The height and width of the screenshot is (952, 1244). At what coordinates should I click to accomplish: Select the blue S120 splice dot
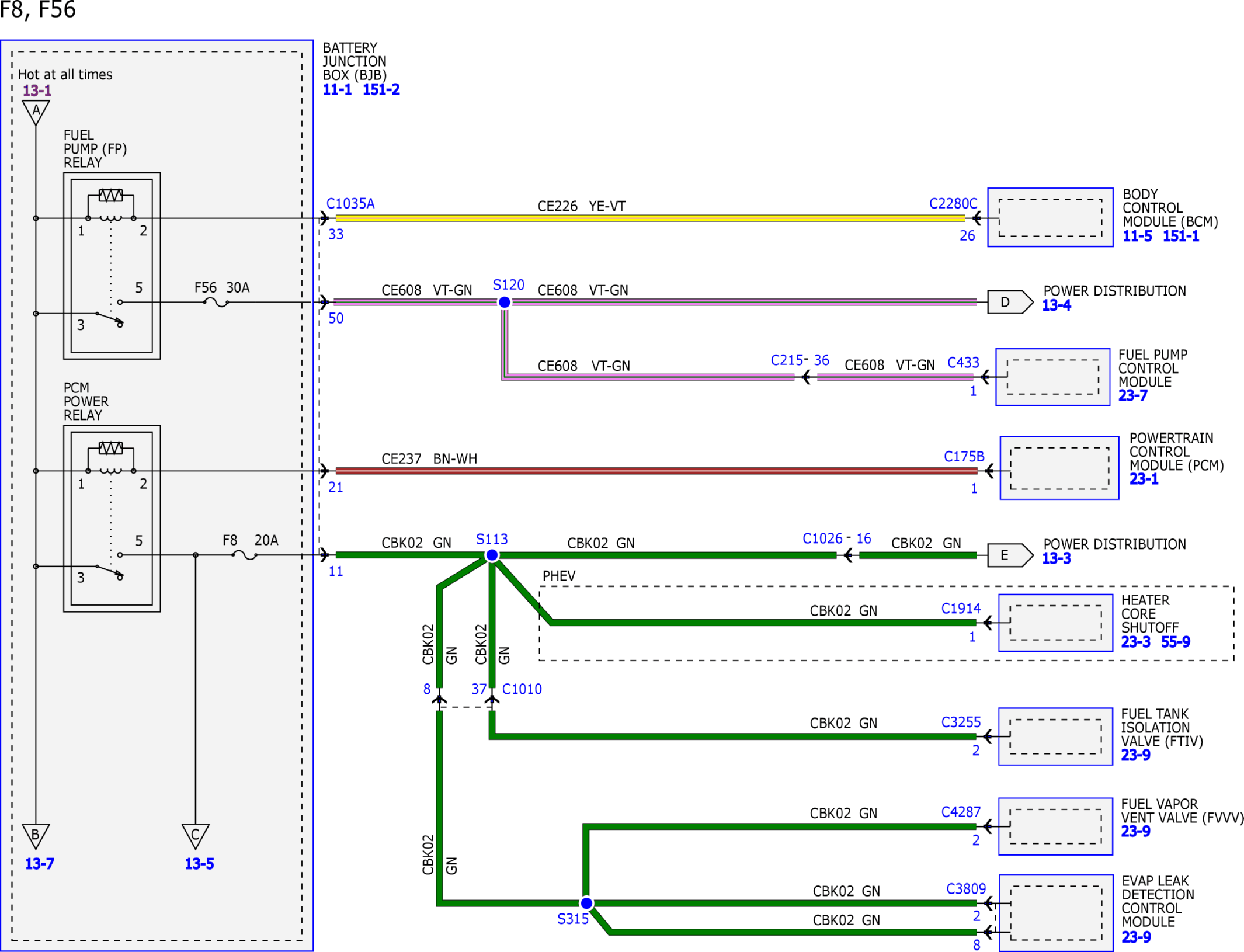[x=505, y=302]
